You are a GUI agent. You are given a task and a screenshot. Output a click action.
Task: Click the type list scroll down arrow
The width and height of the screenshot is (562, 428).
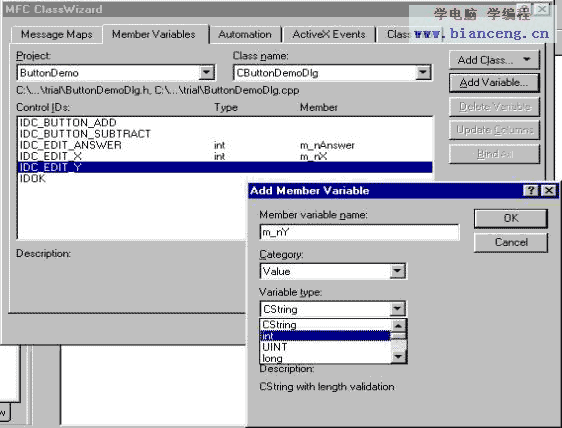pos(398,357)
